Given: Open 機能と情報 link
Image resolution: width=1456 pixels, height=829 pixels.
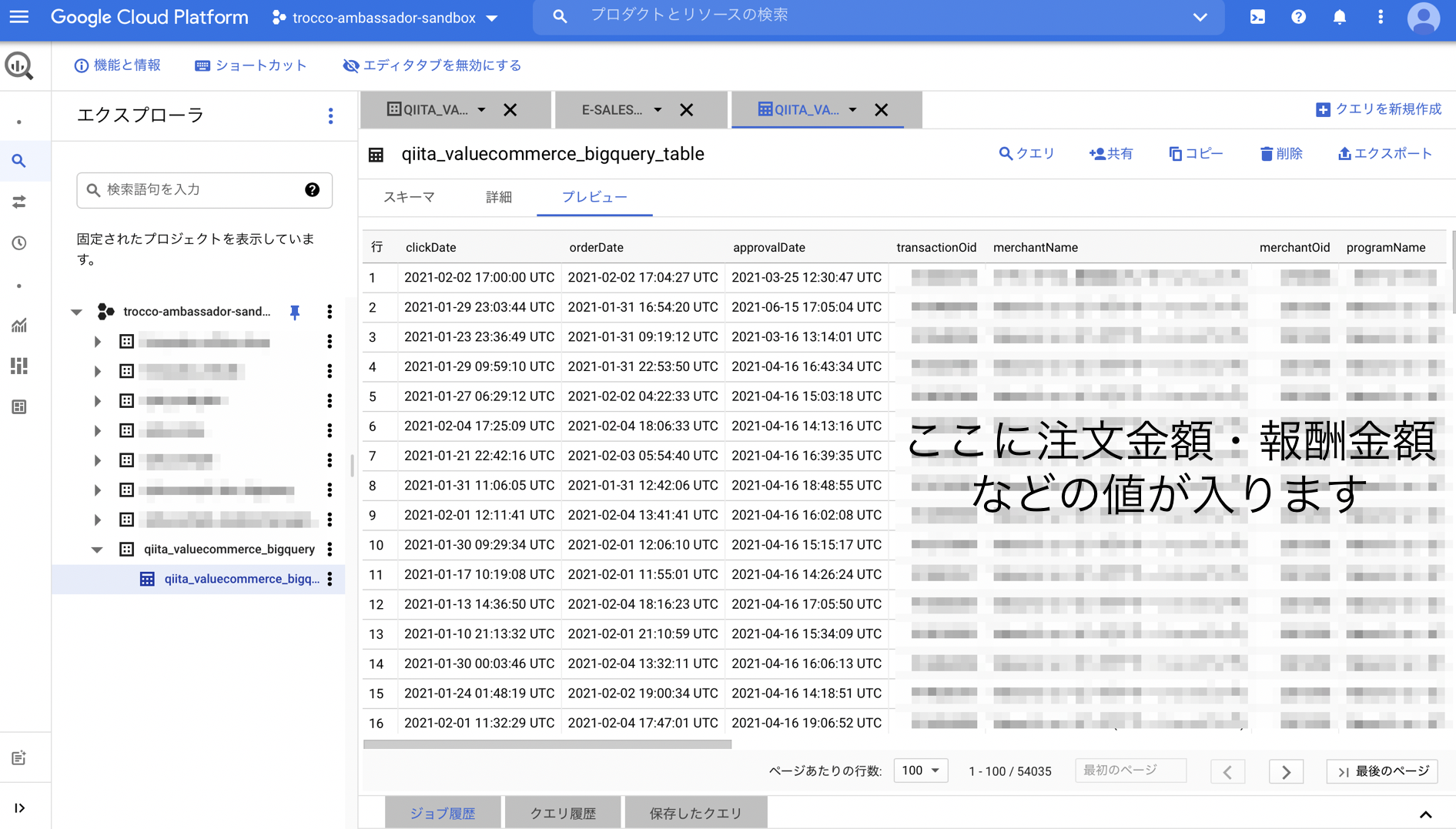Looking at the screenshot, I should pos(118,65).
